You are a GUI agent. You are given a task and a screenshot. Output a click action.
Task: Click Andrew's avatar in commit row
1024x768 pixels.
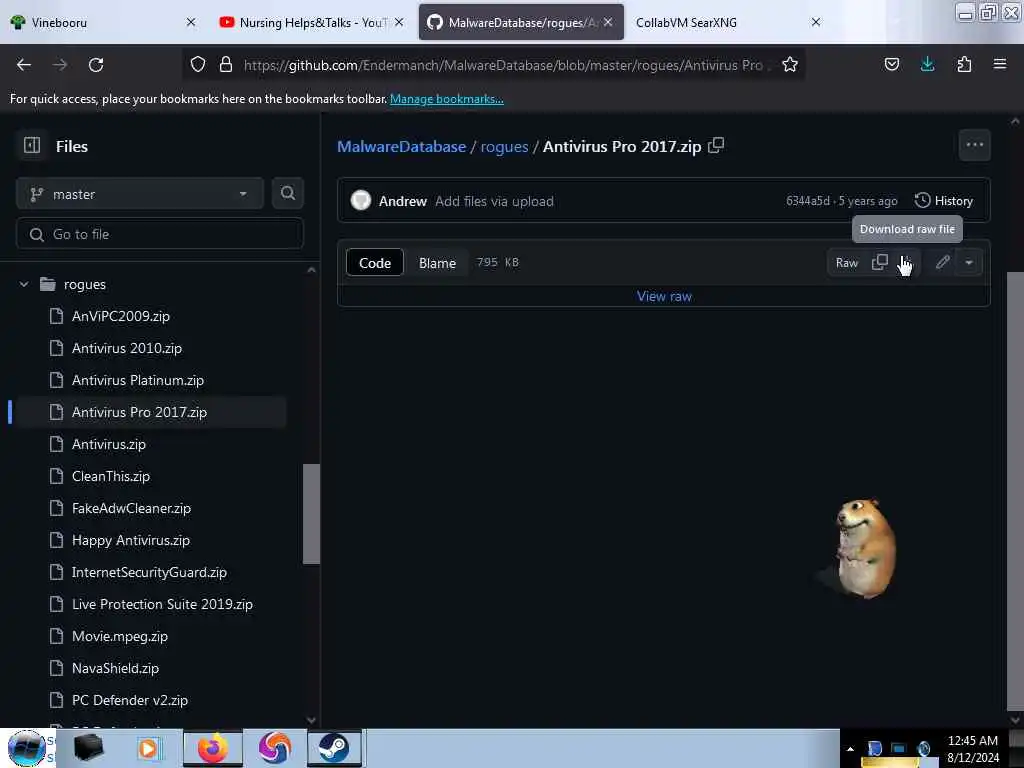coord(360,200)
